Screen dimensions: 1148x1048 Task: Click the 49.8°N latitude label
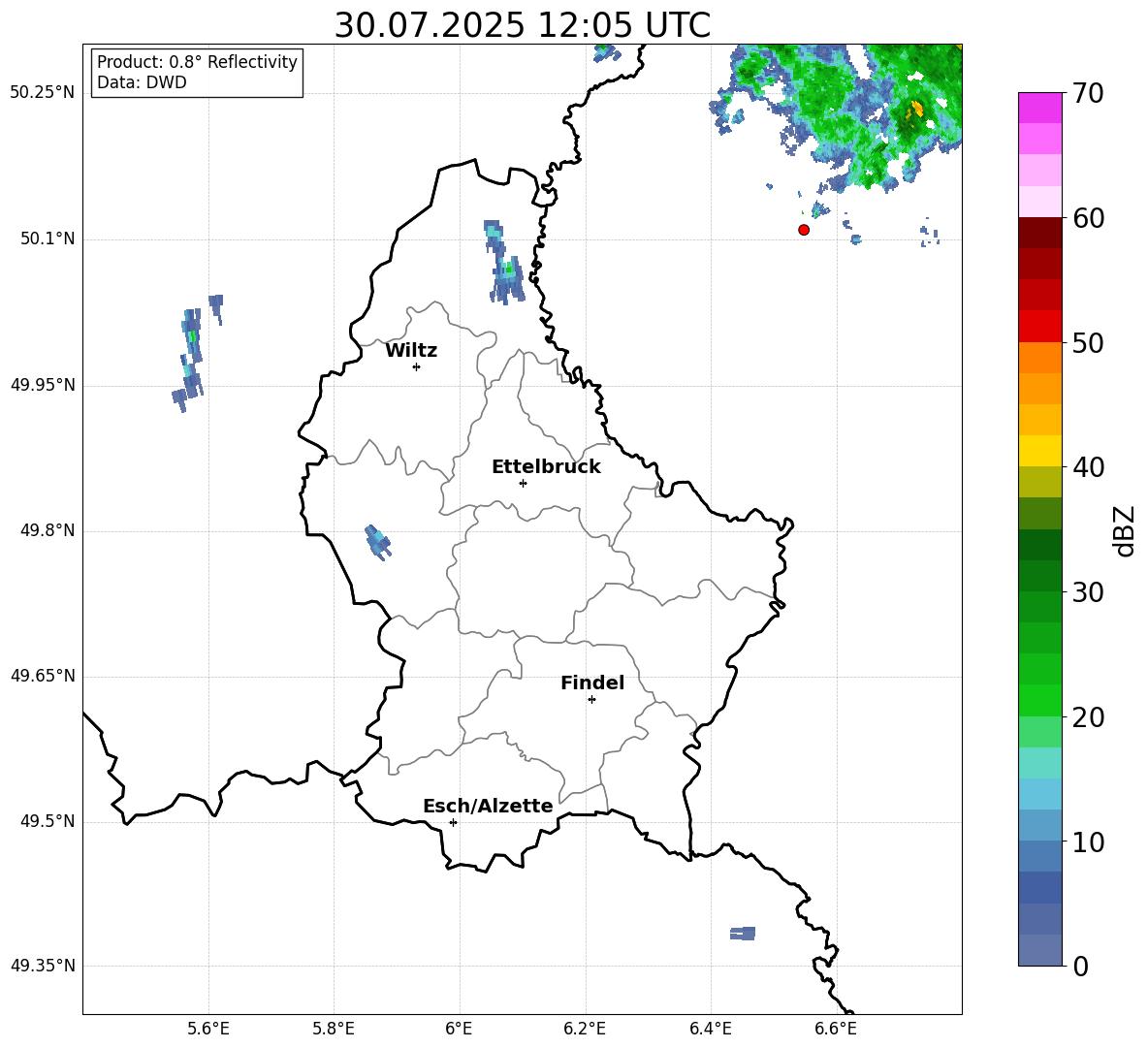click(x=48, y=530)
